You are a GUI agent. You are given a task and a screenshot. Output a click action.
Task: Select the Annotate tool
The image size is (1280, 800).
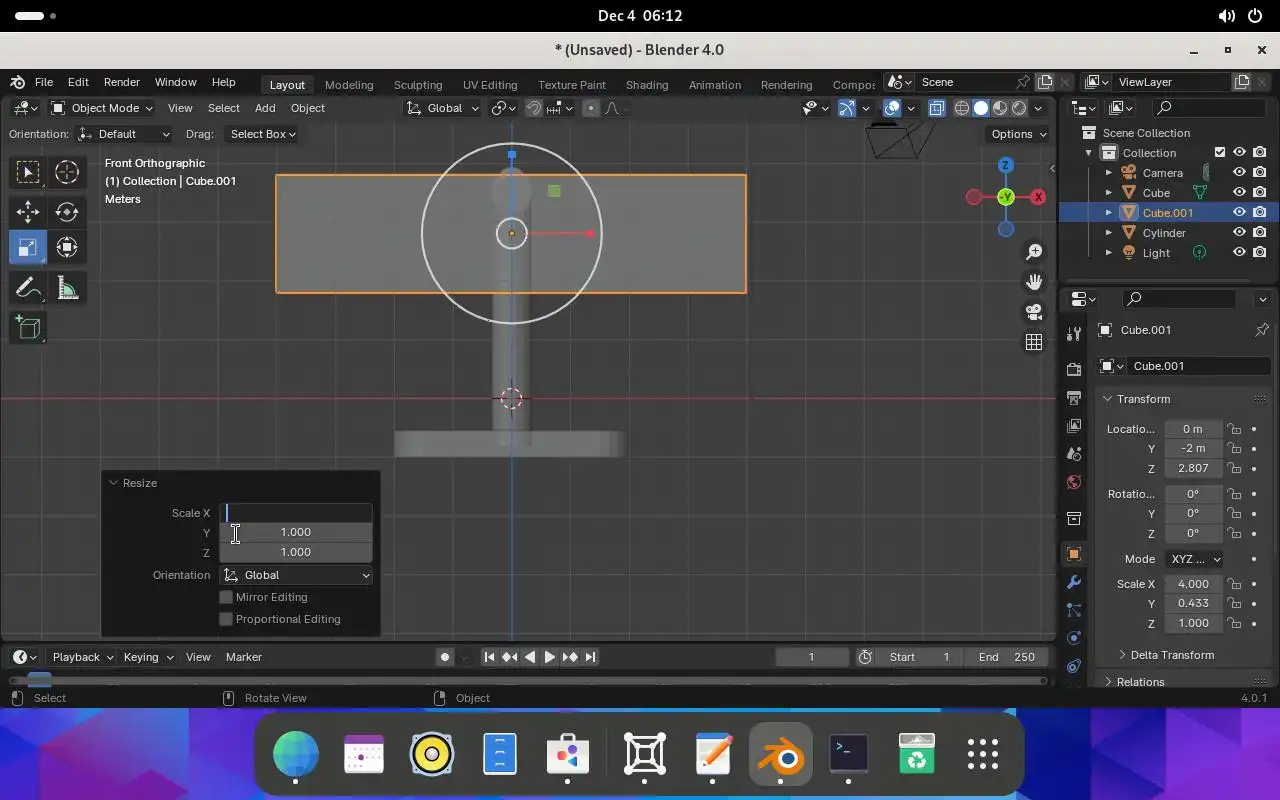click(x=28, y=289)
